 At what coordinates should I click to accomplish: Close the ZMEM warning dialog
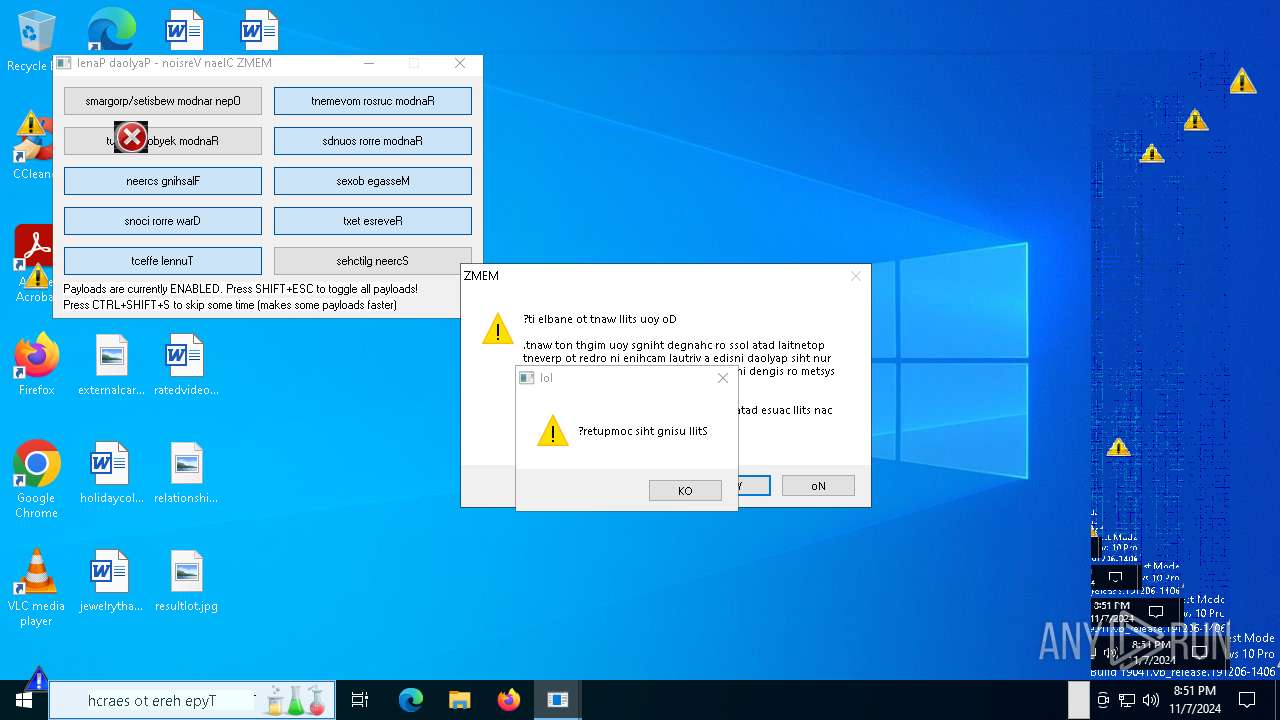click(x=855, y=276)
